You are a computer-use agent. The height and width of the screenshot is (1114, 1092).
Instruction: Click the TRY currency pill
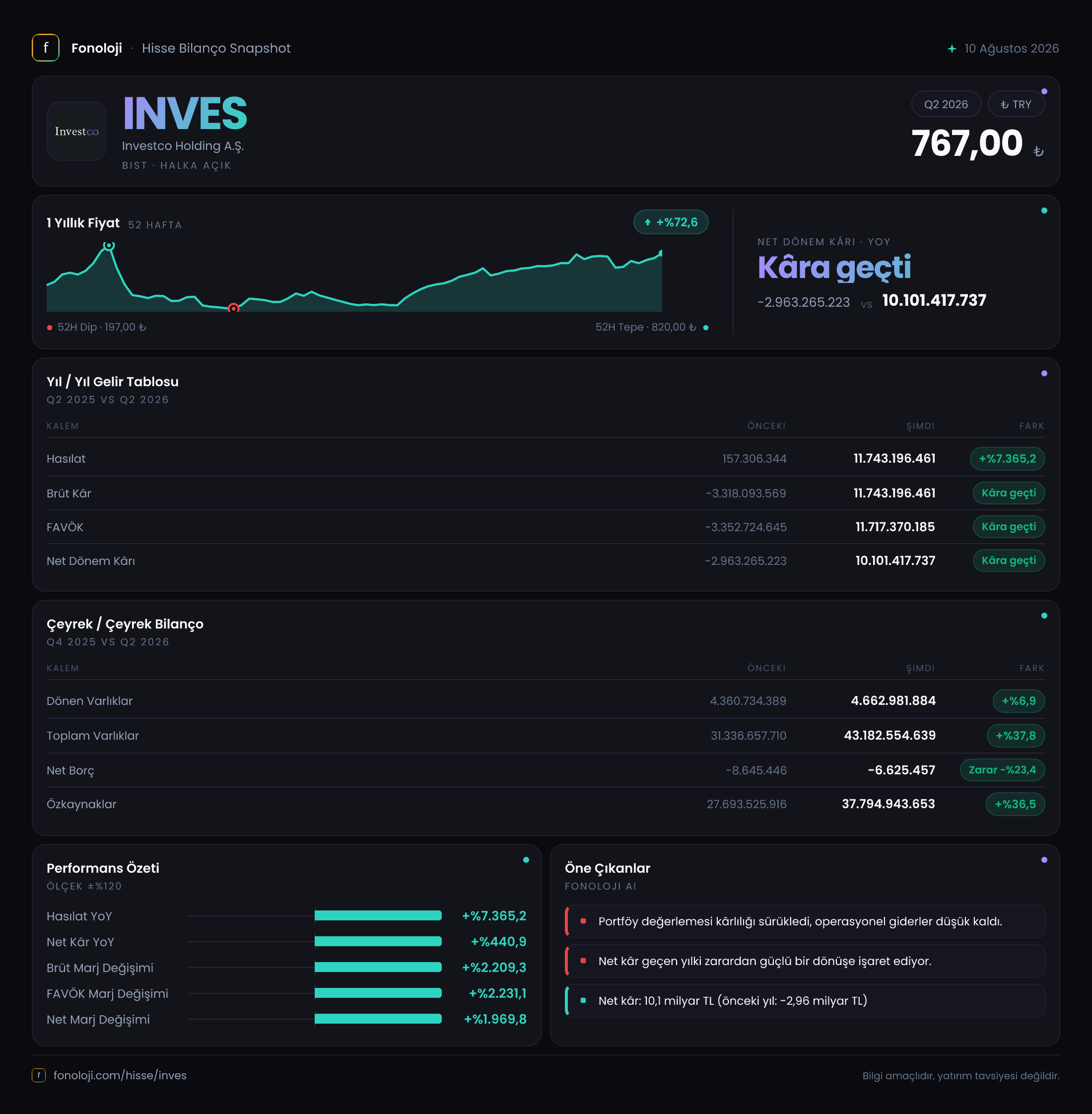[x=1016, y=104]
